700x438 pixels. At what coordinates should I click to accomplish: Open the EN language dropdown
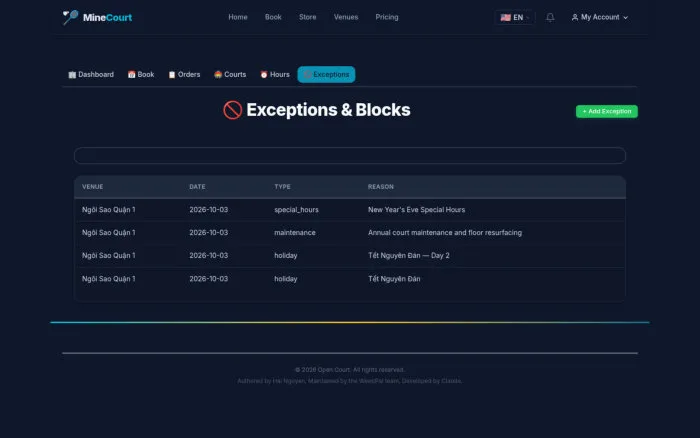point(515,17)
